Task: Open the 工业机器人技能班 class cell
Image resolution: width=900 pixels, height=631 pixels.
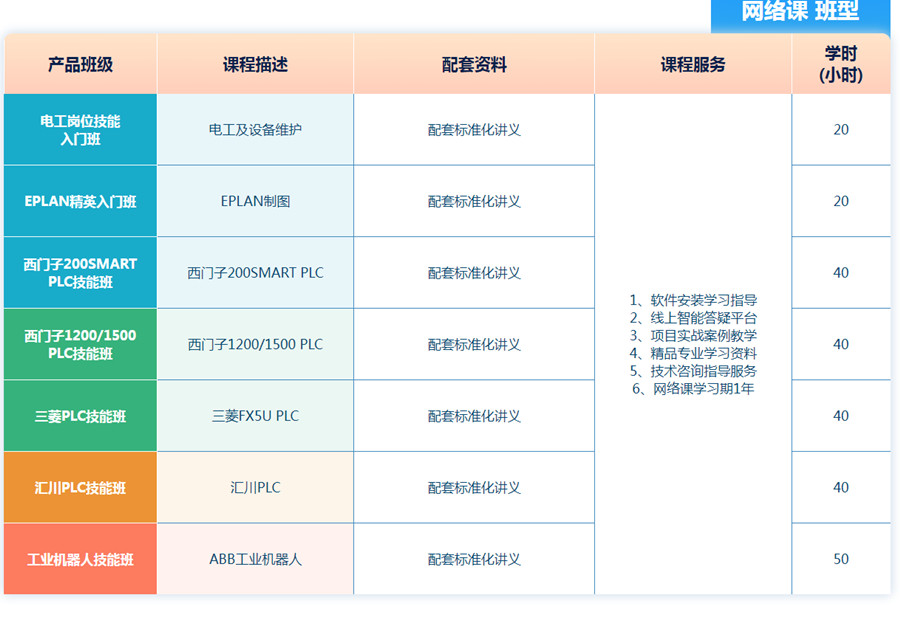Action: point(80,559)
